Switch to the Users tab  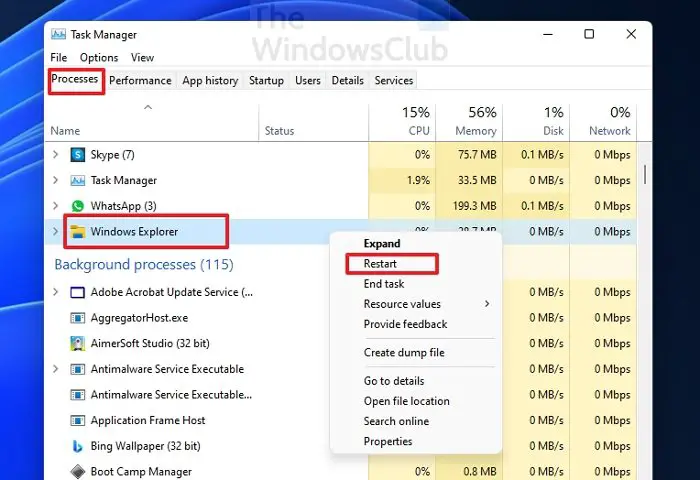pos(308,80)
